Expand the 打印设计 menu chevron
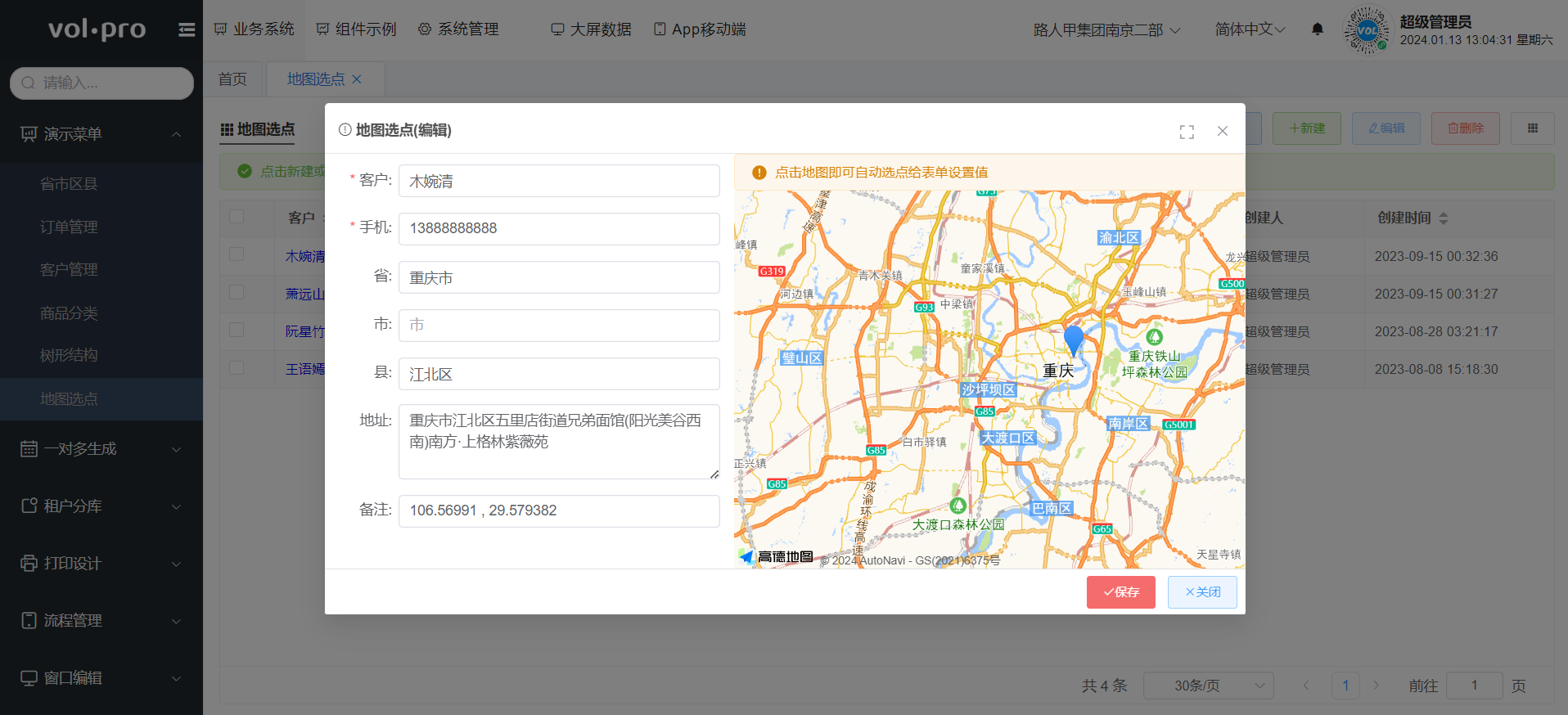 [176, 564]
